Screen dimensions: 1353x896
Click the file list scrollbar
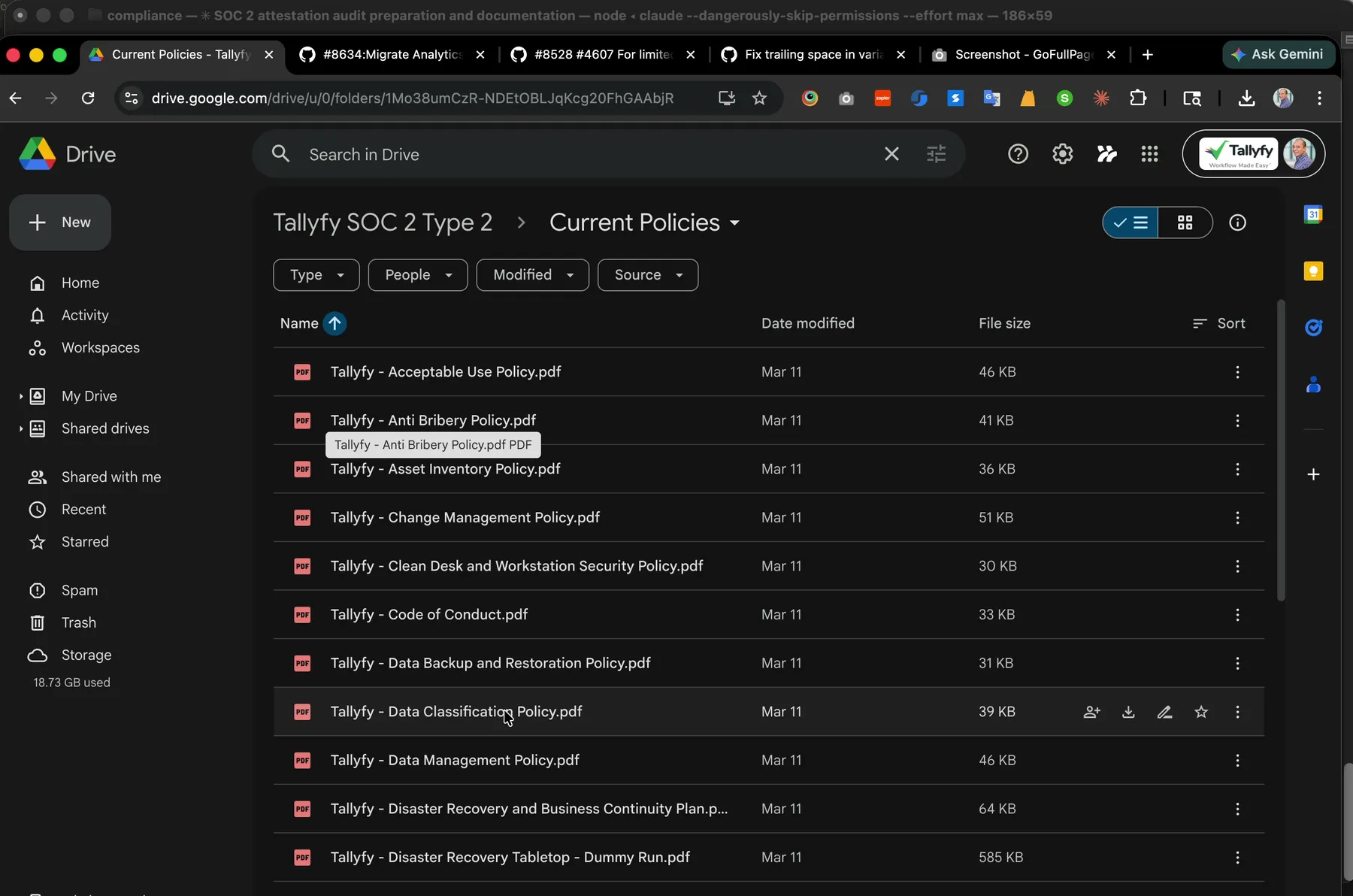[1281, 450]
